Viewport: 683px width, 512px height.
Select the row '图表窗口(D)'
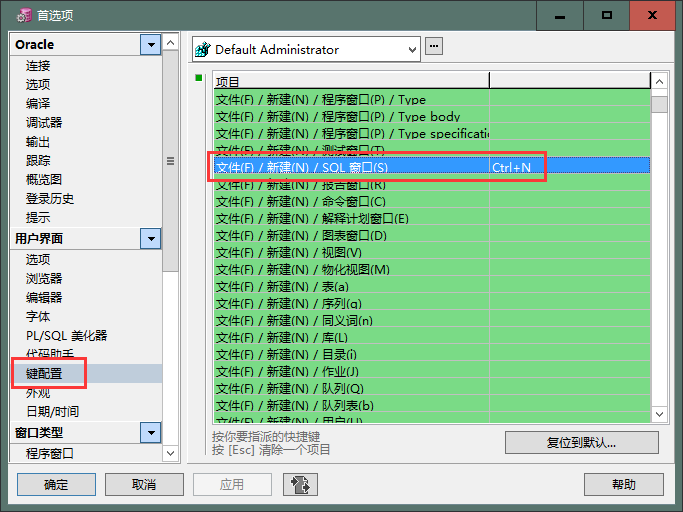coord(432,236)
